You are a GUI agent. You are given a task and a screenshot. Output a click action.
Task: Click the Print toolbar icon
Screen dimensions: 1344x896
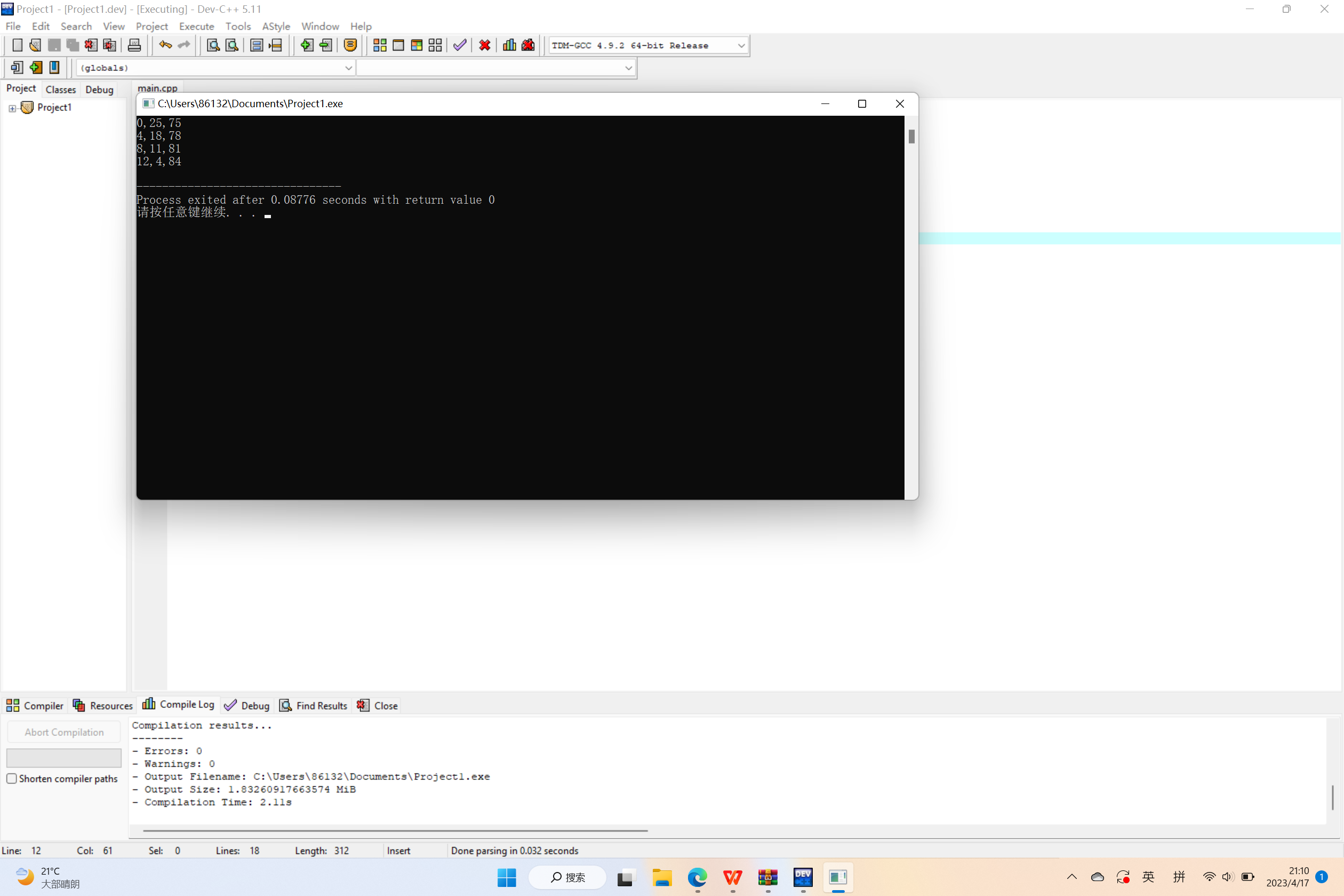[134, 45]
